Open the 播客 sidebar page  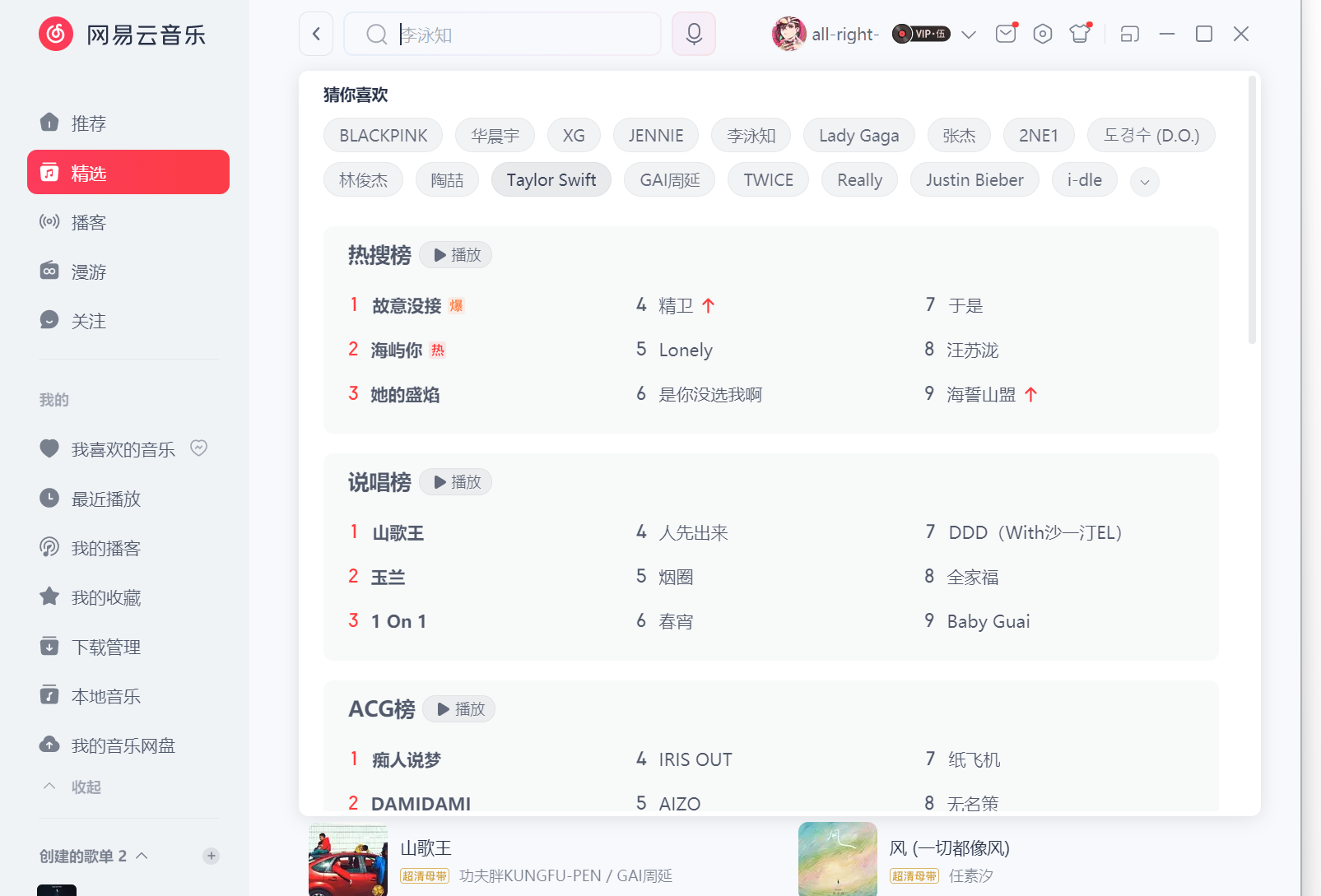pyautogui.click(x=128, y=221)
